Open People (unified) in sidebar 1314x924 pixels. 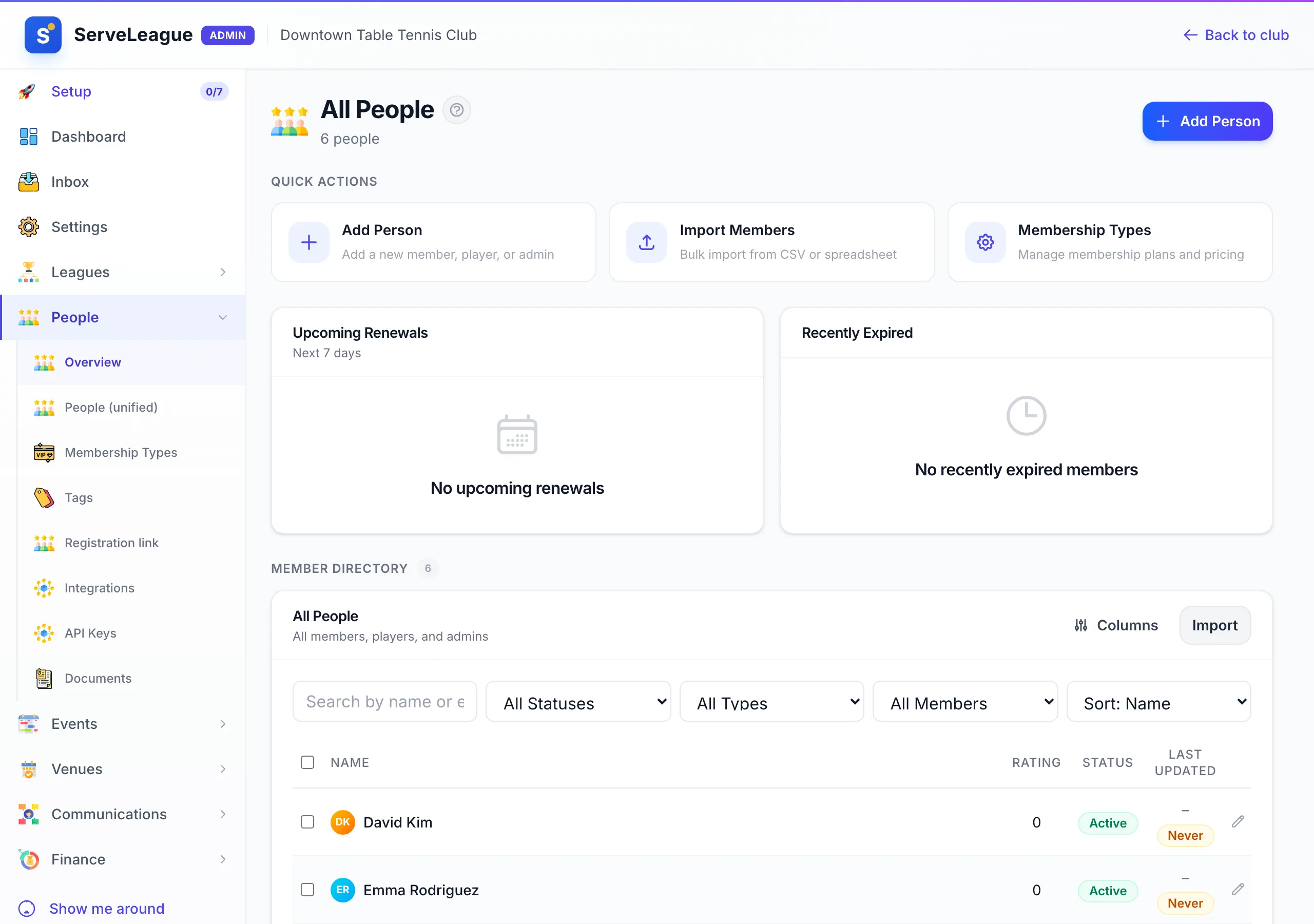(x=131, y=408)
